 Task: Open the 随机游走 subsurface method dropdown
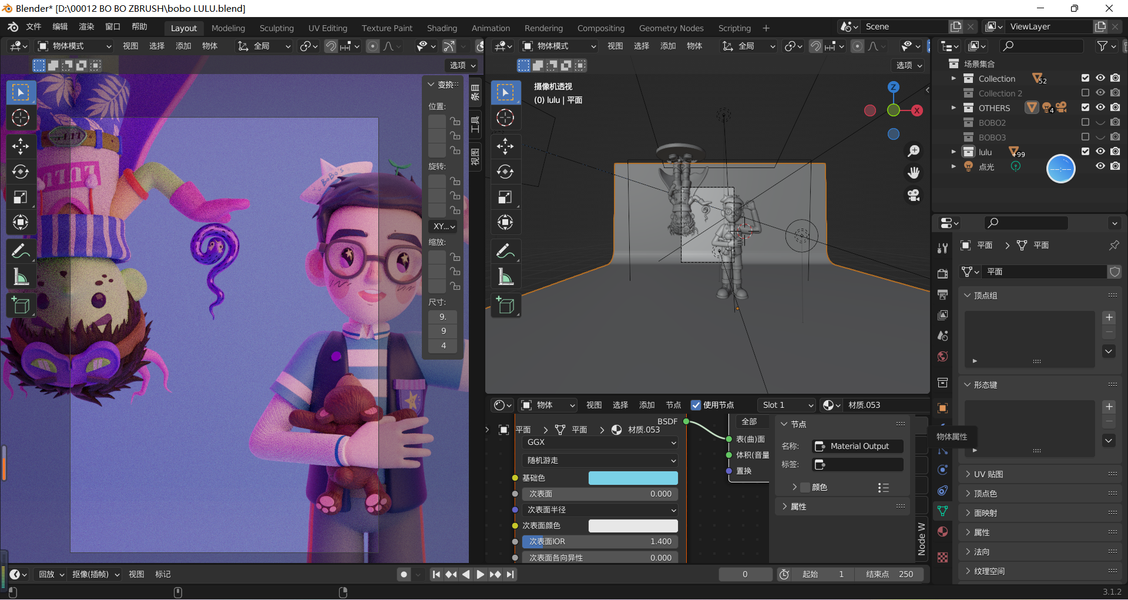(600, 460)
